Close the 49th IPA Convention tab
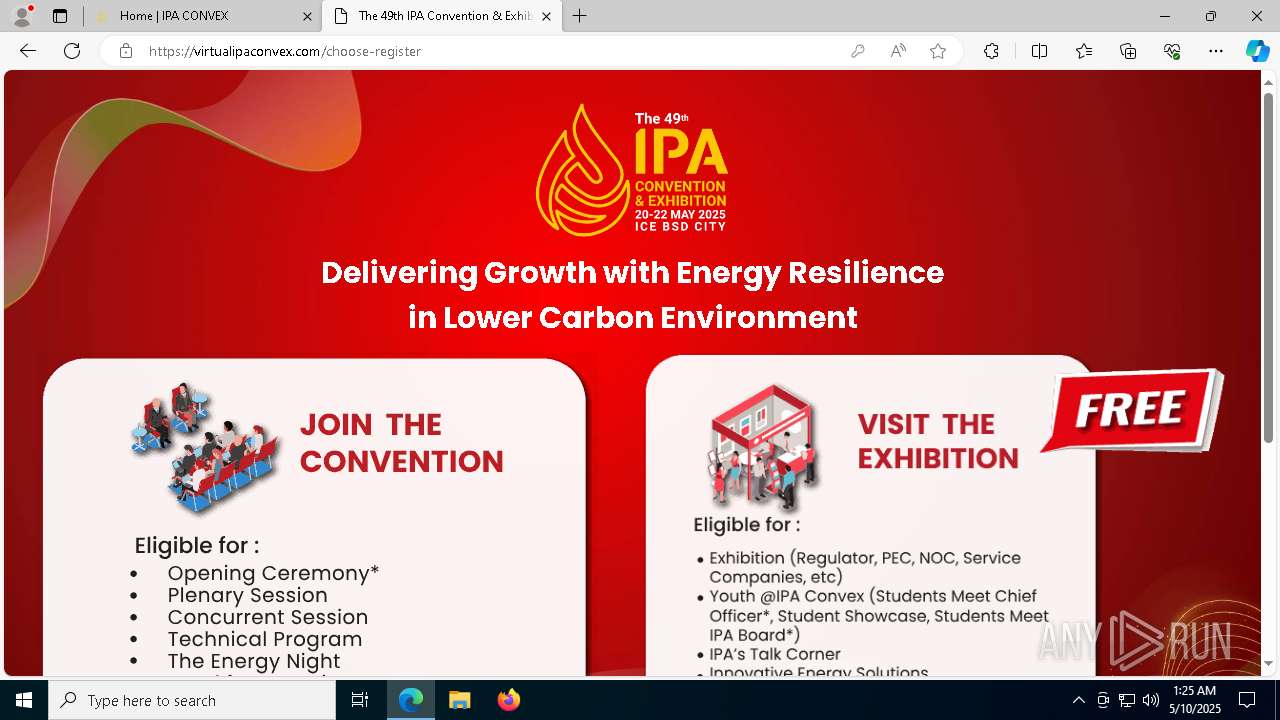This screenshot has width=1280, height=720. point(546,16)
